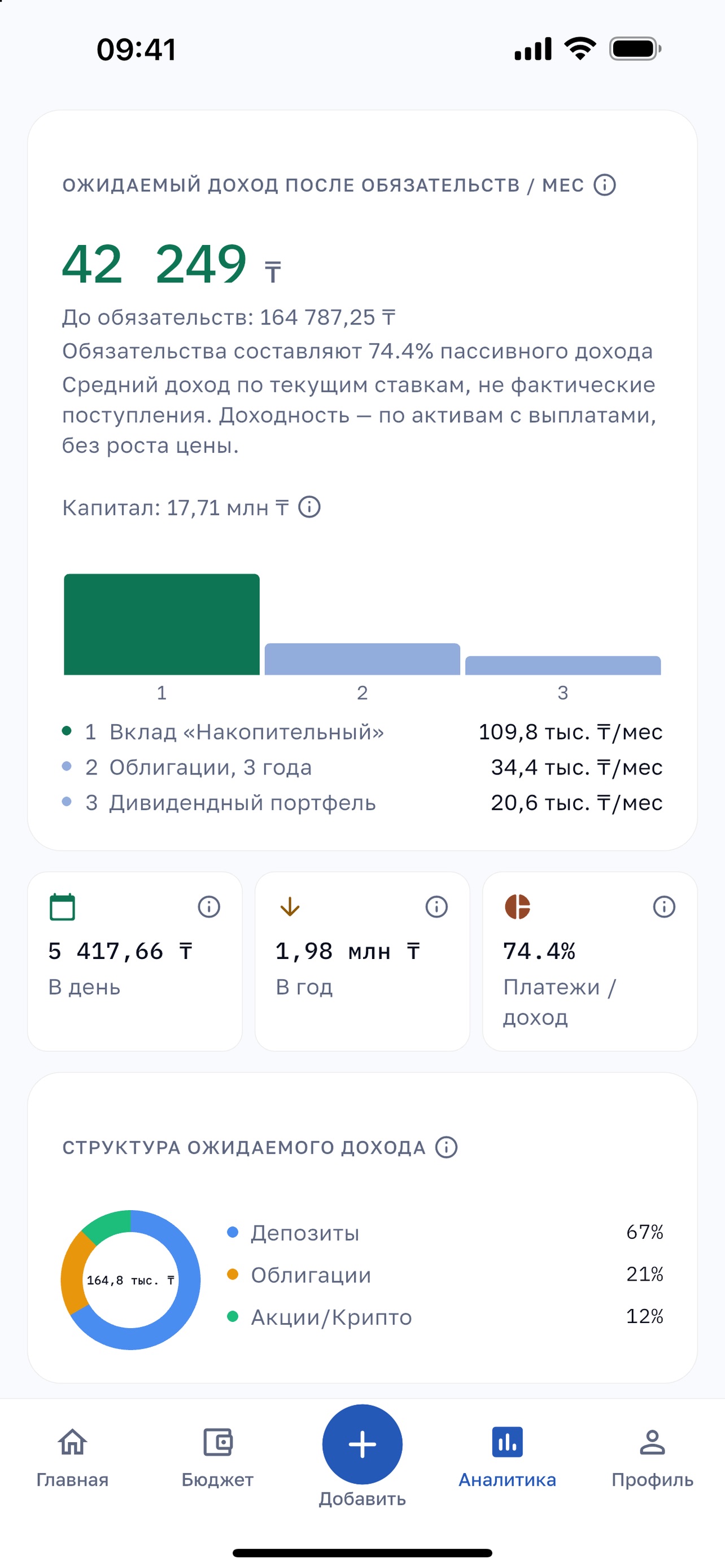Screen dimensions: 725x1568
Task: Tap the Вклад «Накопительный» legend row
Action: 362,732
